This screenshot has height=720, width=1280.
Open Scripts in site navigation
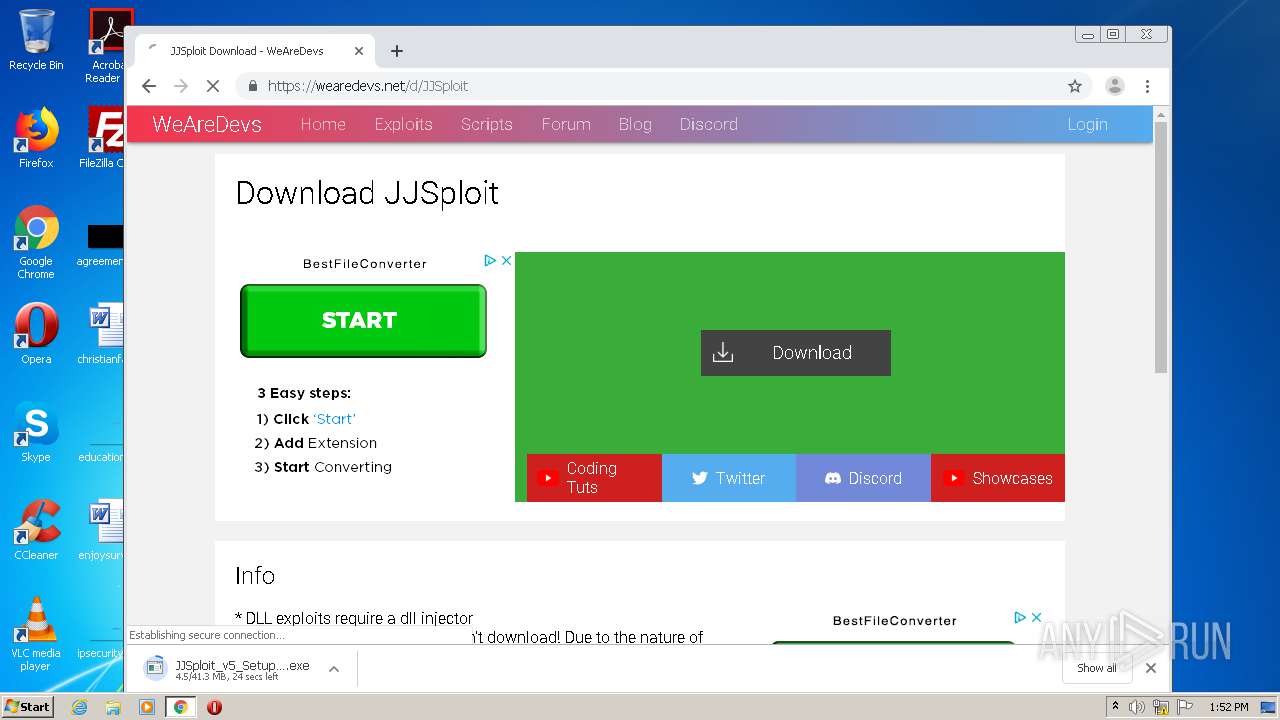coord(486,124)
